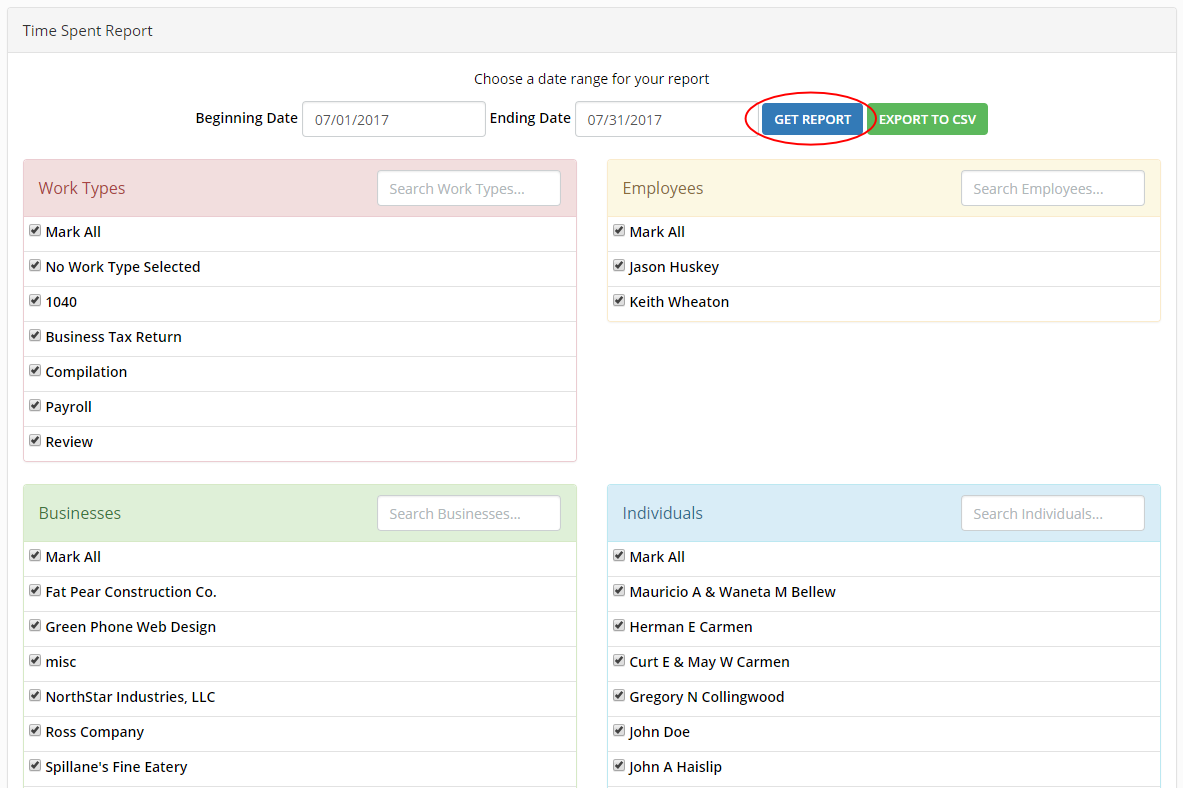Uncheck the Payroll checkbox
The image size is (1183, 788).
[x=35, y=405]
